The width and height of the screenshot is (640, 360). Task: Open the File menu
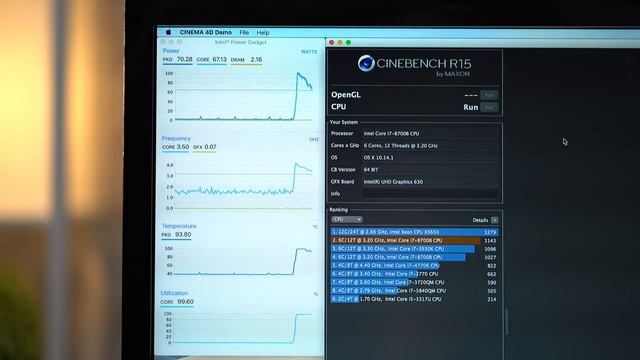pos(244,32)
